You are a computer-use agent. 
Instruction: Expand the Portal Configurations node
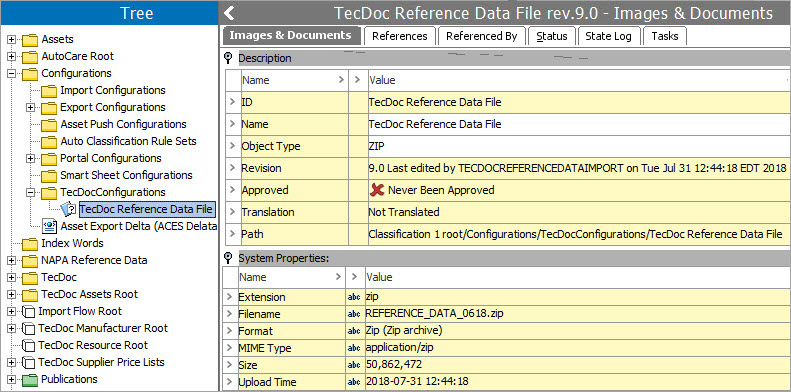click(x=31, y=158)
